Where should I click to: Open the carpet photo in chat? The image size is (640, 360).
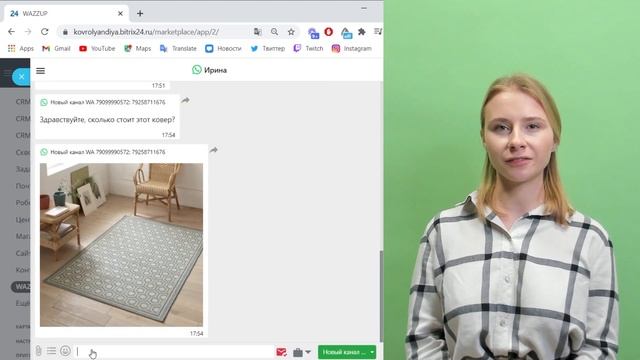pyautogui.click(x=121, y=244)
